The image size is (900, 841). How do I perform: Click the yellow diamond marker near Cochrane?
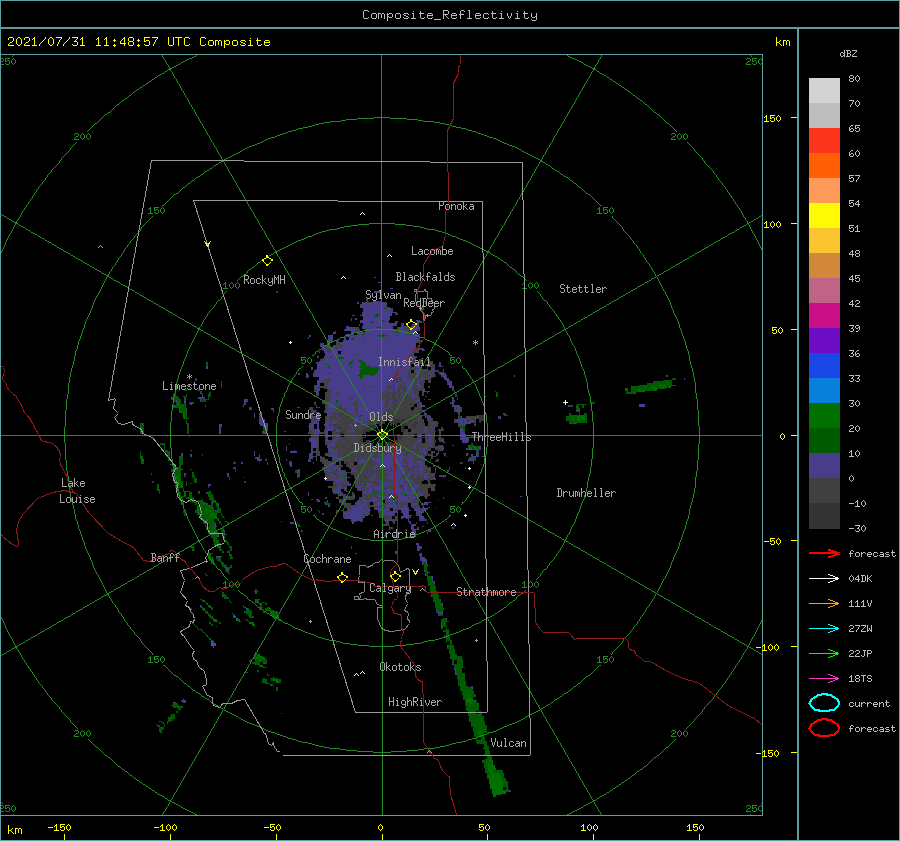(x=342, y=577)
